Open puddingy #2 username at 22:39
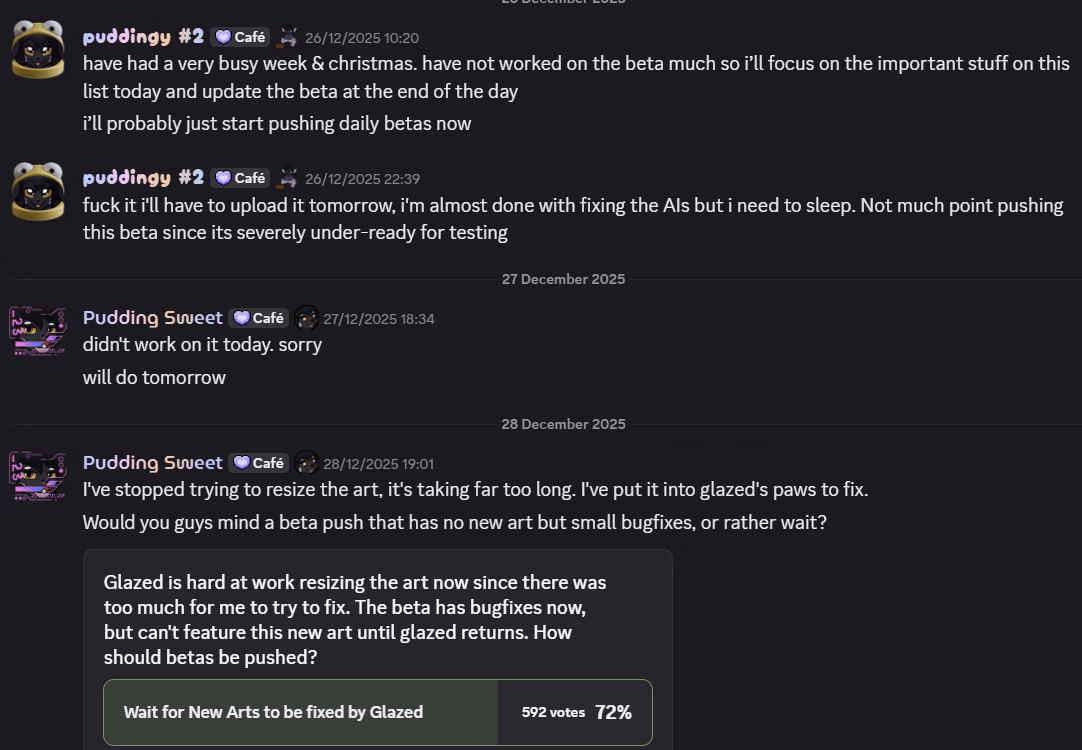This screenshot has height=750, width=1082. [143, 178]
